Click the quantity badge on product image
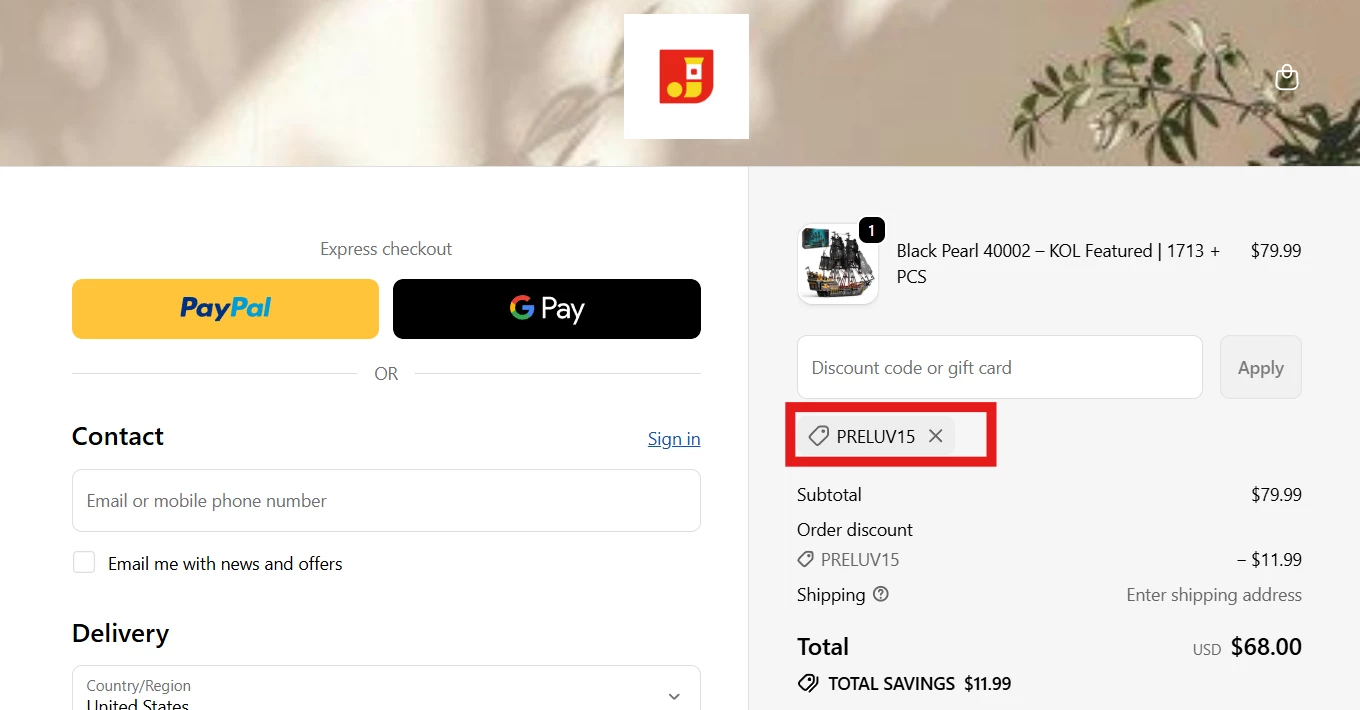The image size is (1360, 710). tap(871, 230)
